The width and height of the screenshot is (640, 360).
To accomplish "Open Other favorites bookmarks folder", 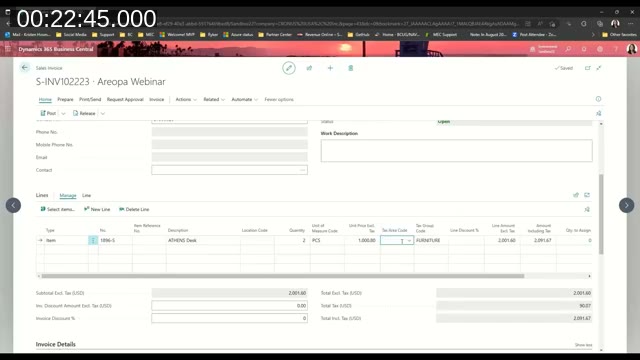I will 619,35.
